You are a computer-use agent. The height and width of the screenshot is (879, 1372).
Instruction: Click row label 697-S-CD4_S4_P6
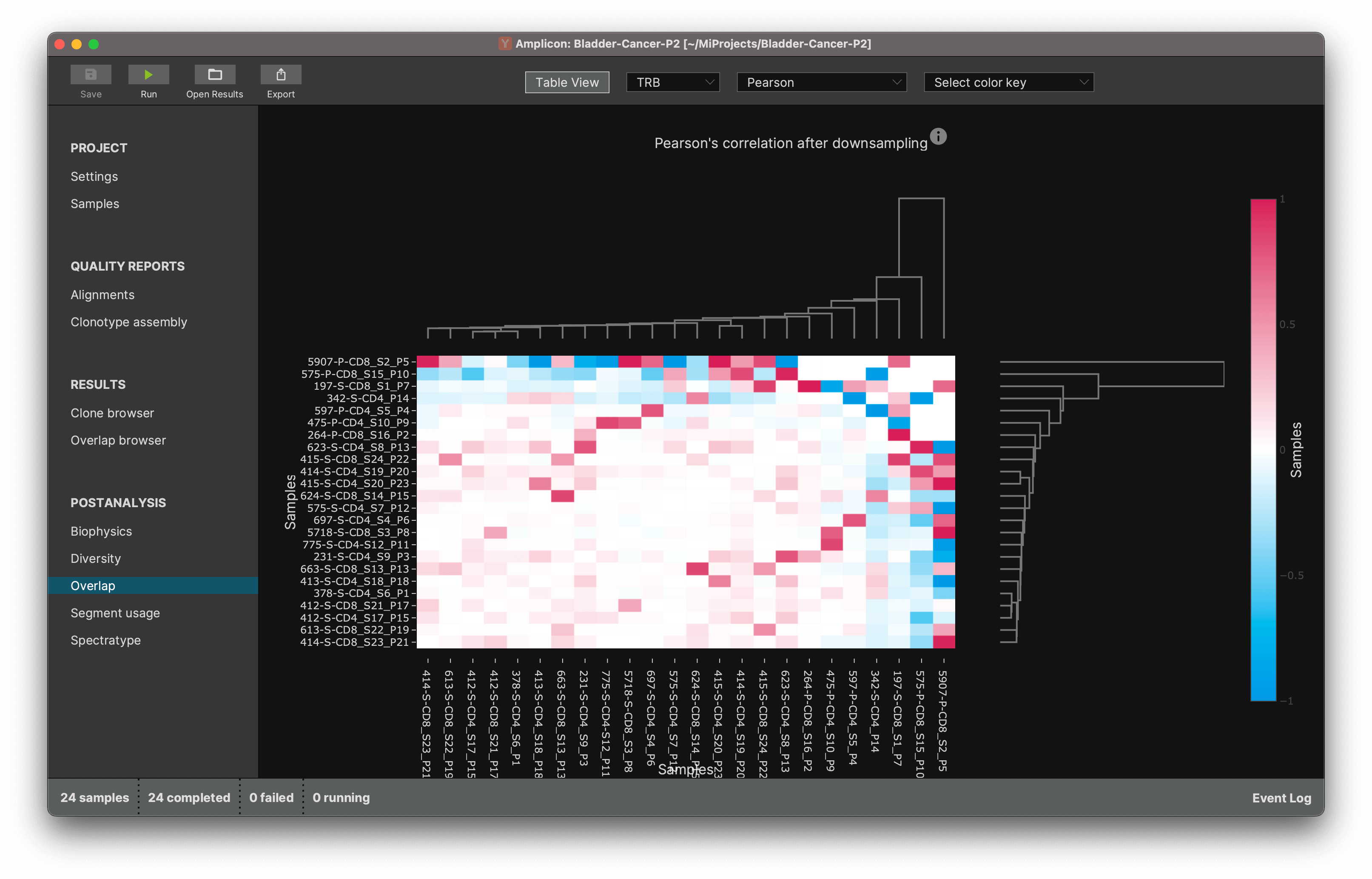[x=361, y=520]
